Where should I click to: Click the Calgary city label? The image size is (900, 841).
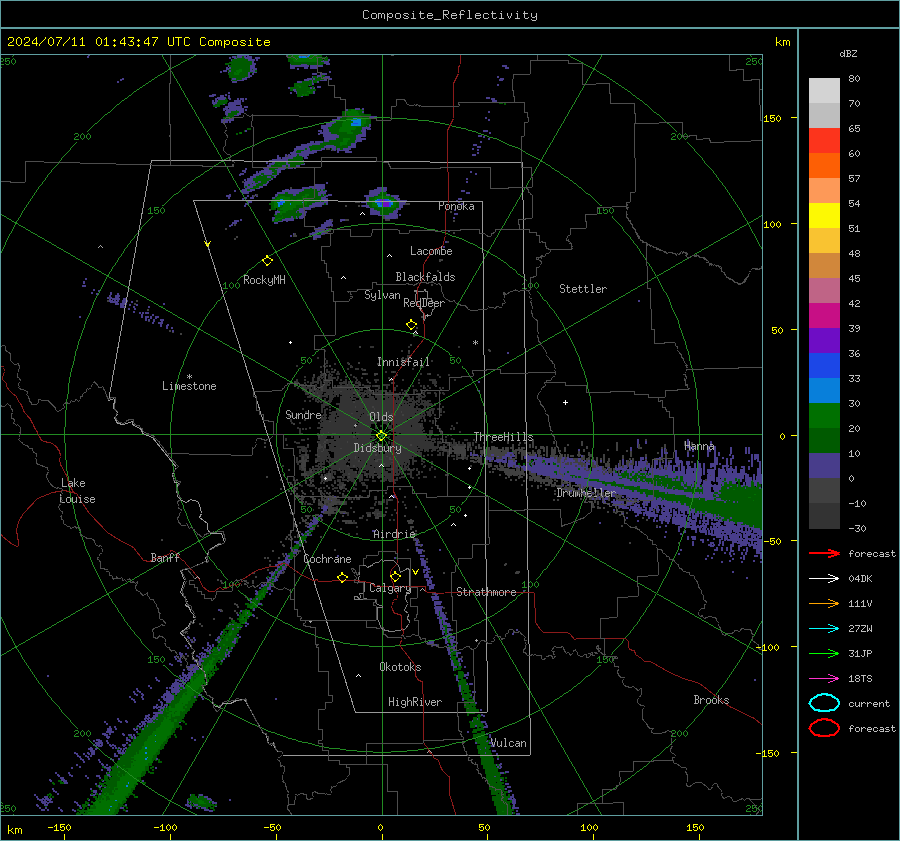[390, 588]
